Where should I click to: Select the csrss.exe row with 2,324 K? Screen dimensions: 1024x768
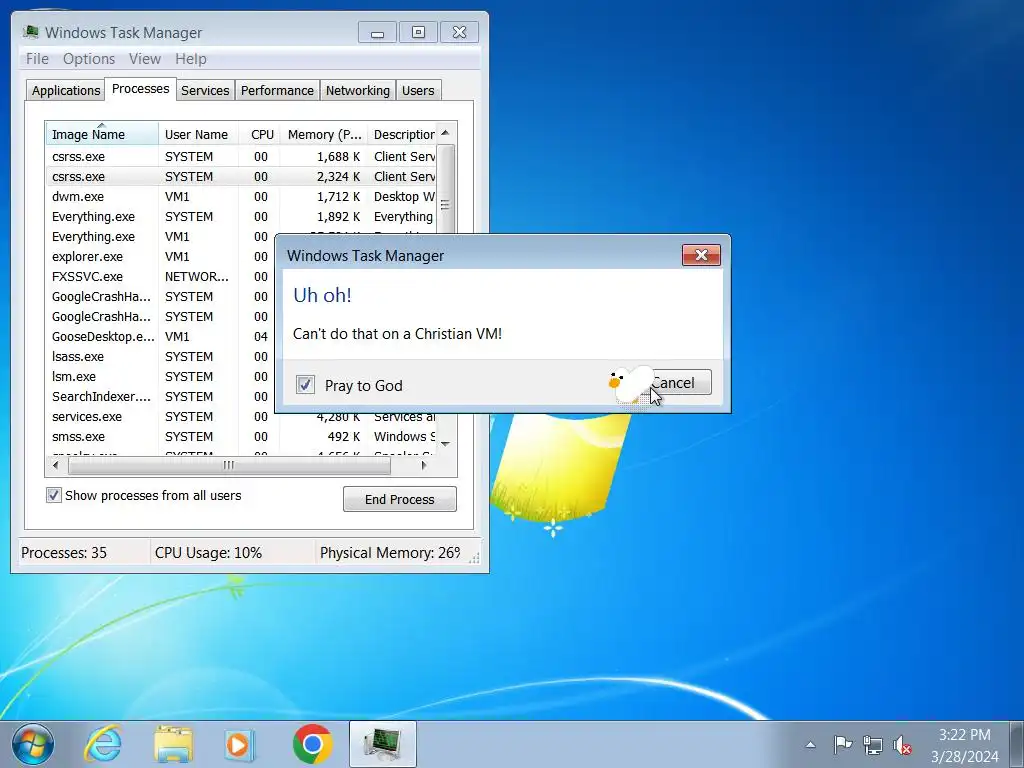point(240,176)
